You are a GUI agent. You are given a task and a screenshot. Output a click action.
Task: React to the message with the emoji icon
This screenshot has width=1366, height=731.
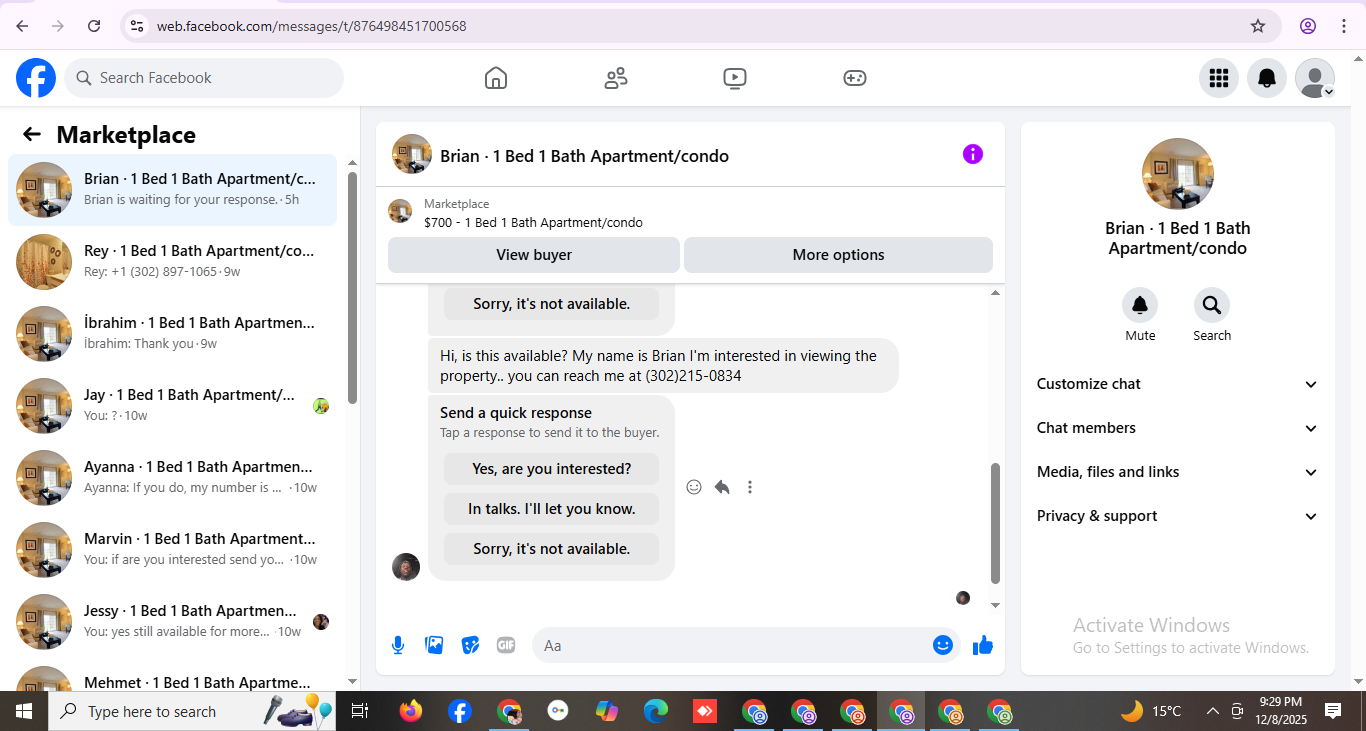(694, 487)
